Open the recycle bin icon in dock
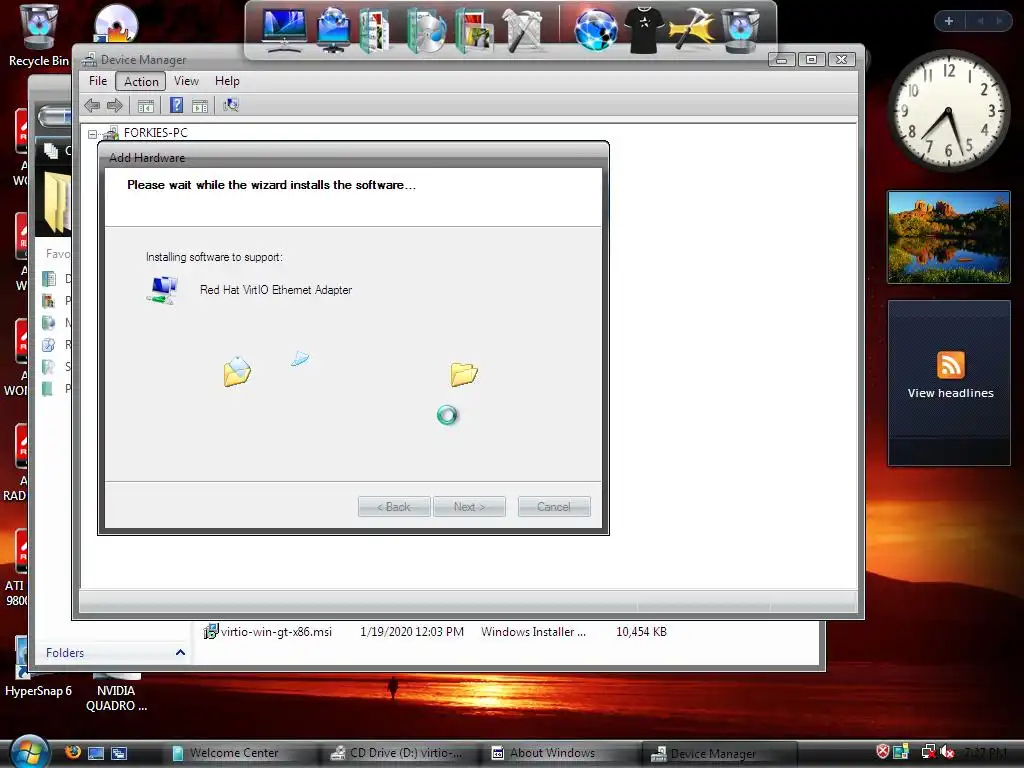This screenshot has width=1024, height=768. (740, 30)
